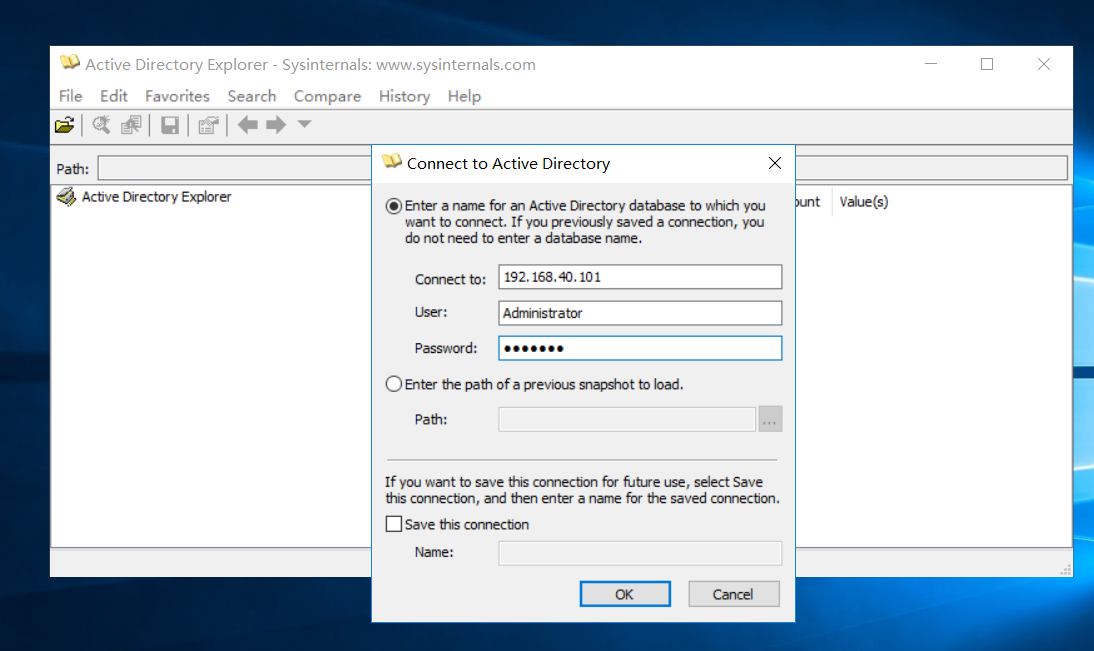This screenshot has width=1094, height=651.
Task: Close the Active Directory Explorer main window
Action: click(x=1044, y=64)
